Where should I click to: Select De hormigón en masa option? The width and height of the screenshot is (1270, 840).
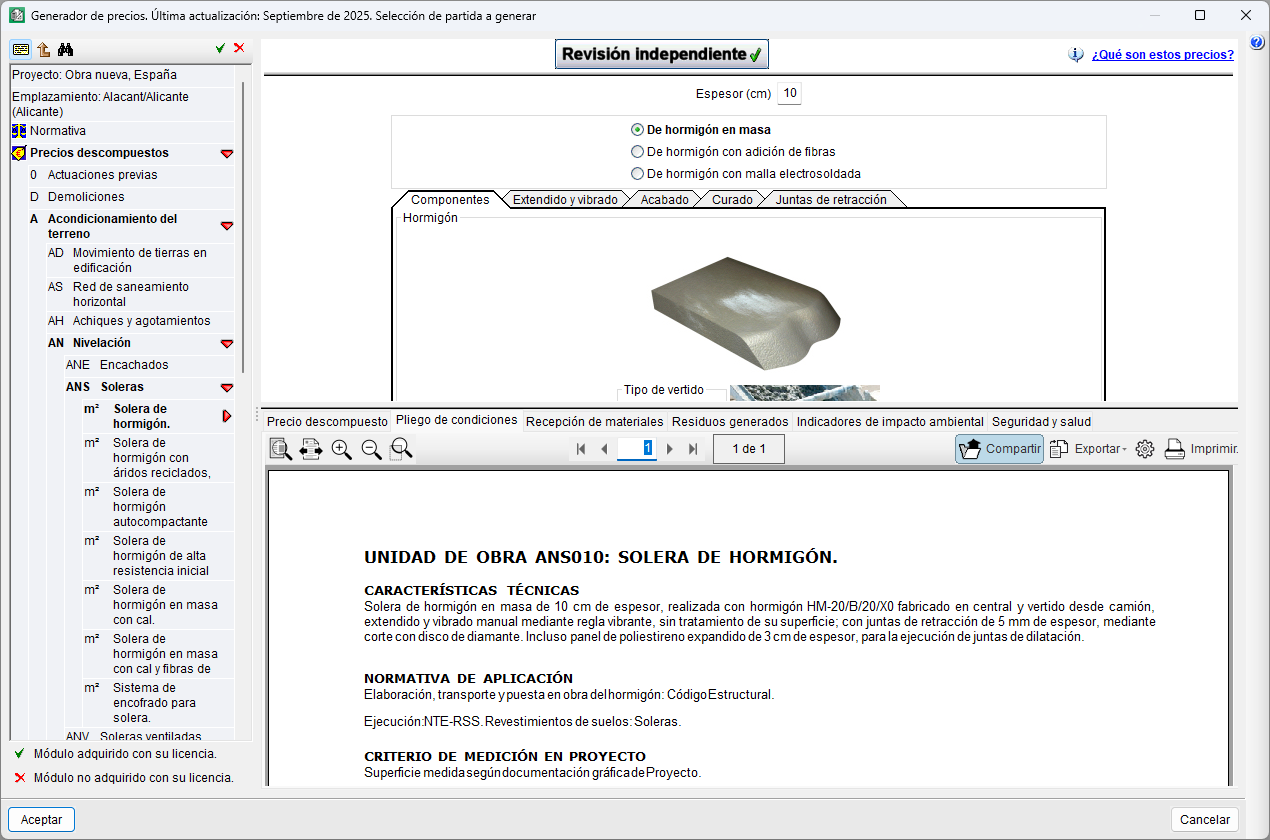(701, 130)
